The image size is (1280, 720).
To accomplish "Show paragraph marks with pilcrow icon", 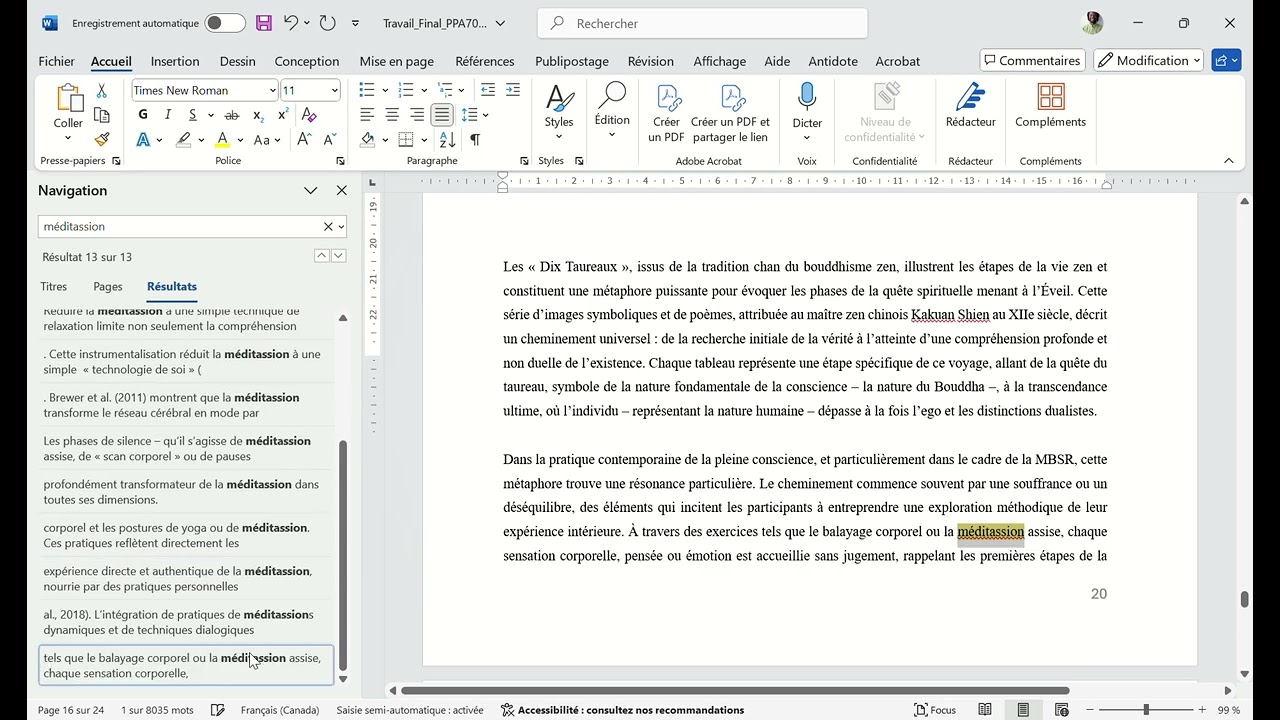I will 475,140.
